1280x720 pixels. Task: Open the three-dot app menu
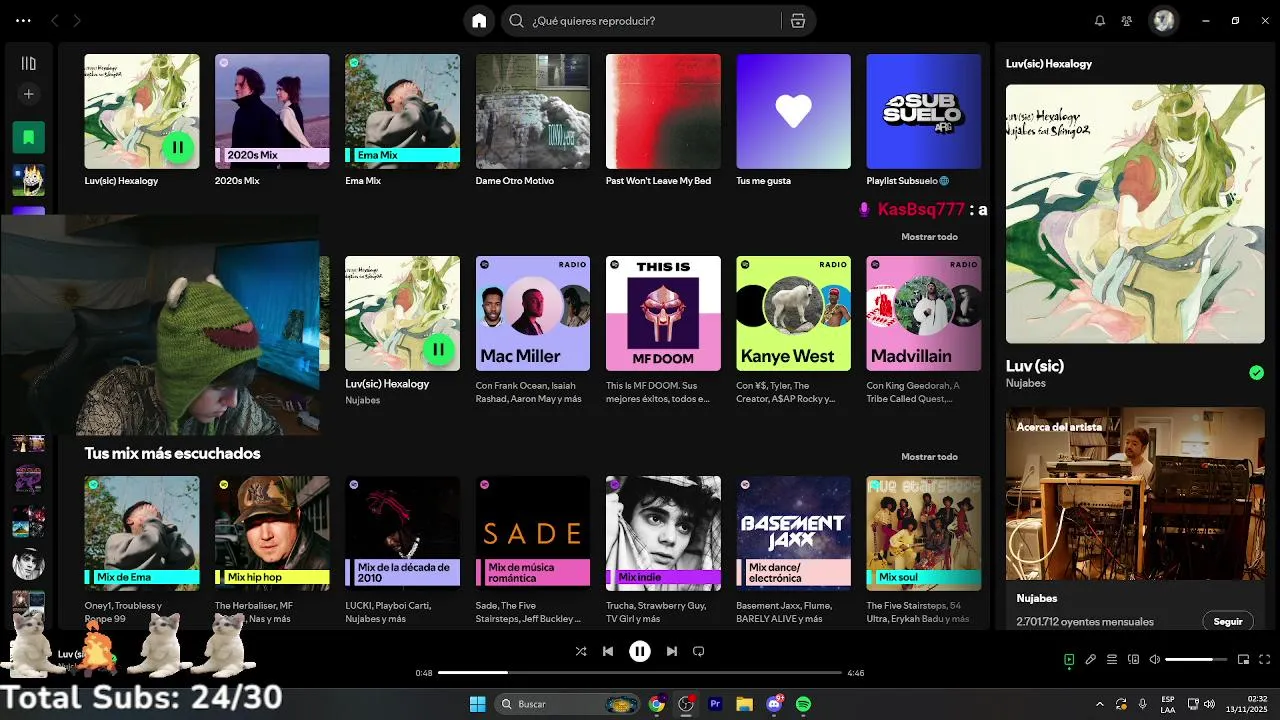23,20
